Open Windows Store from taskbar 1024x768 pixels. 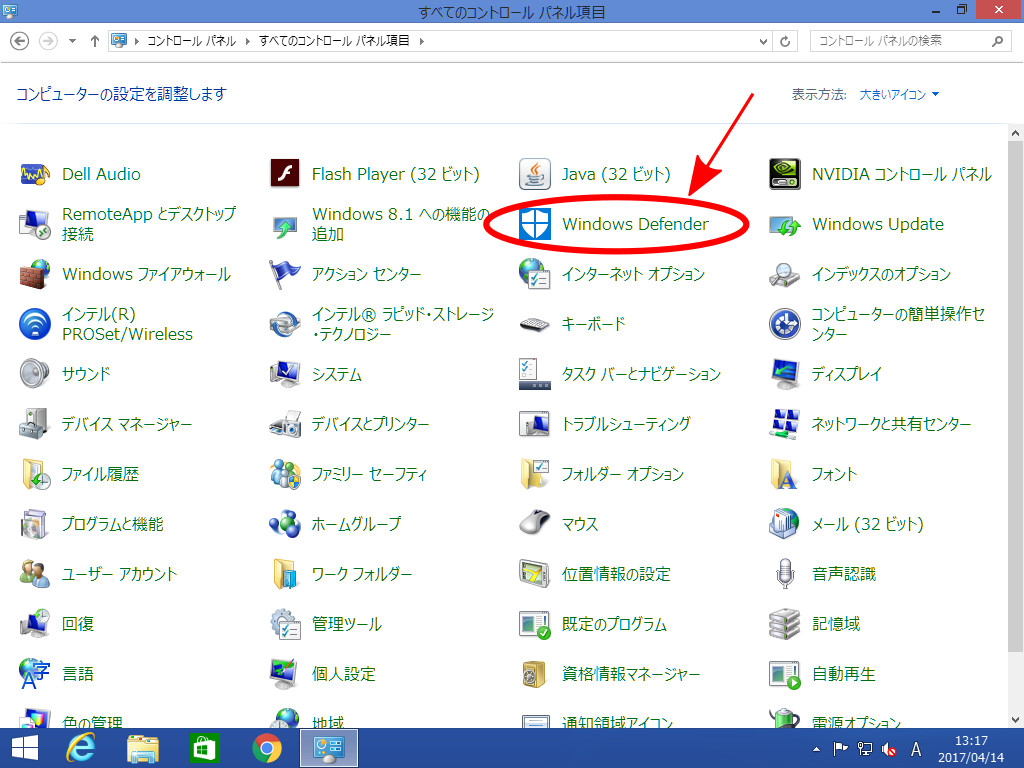[x=204, y=748]
